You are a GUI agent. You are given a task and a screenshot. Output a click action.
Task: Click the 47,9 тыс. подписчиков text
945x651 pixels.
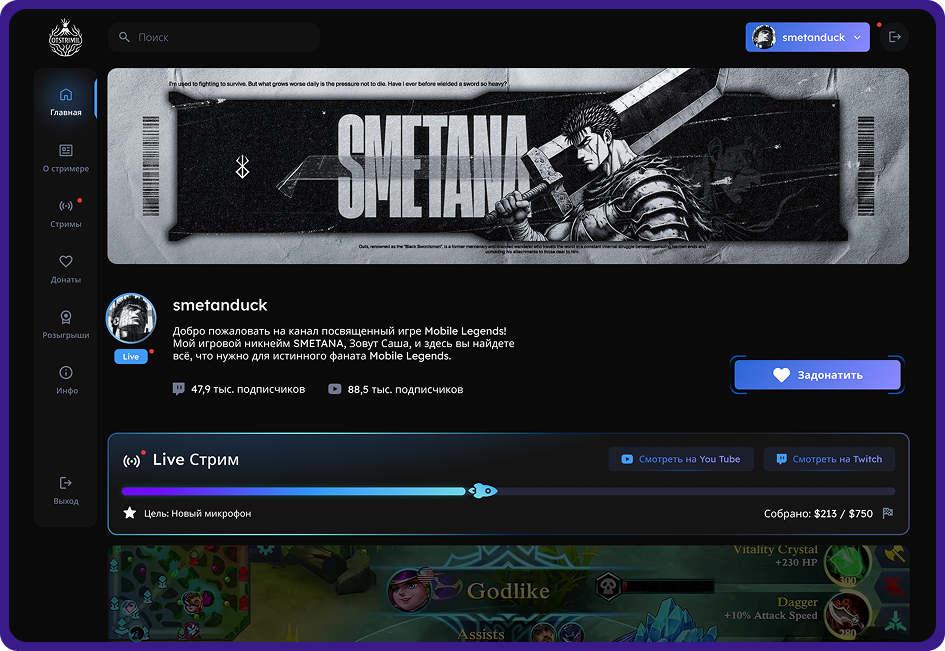pyautogui.click(x=248, y=389)
